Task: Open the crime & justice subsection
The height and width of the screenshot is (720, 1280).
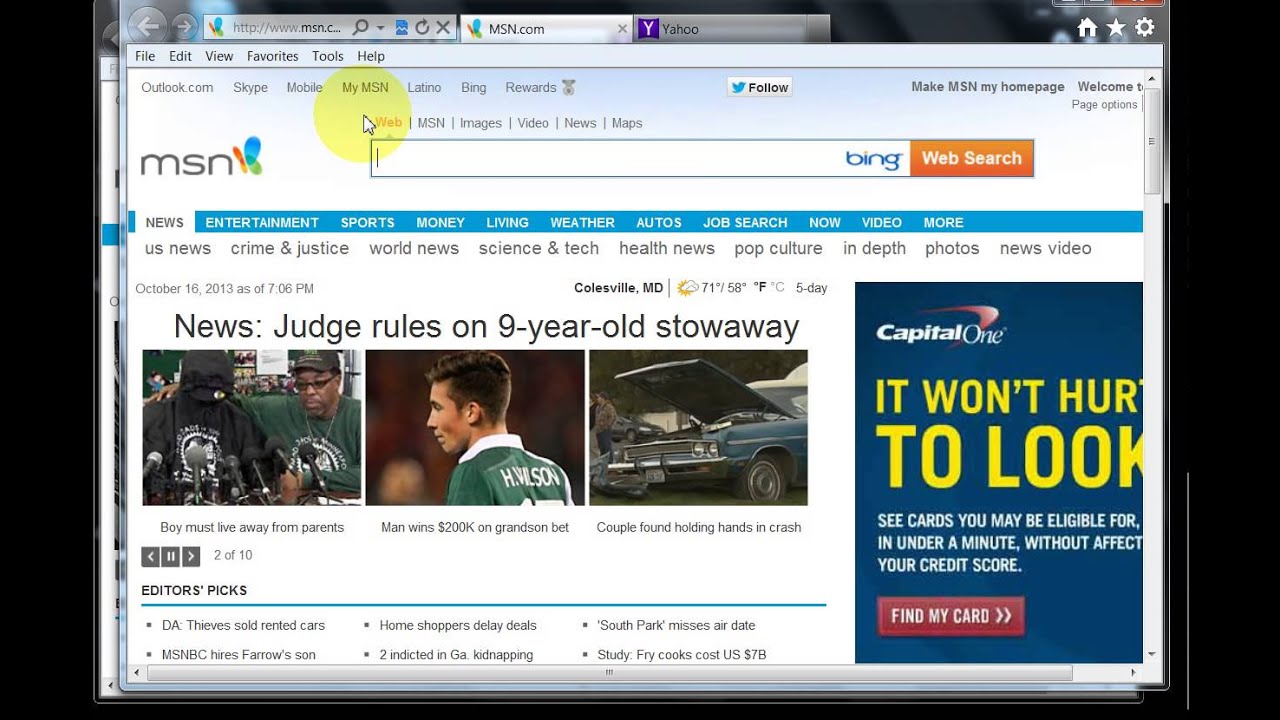Action: [290, 248]
